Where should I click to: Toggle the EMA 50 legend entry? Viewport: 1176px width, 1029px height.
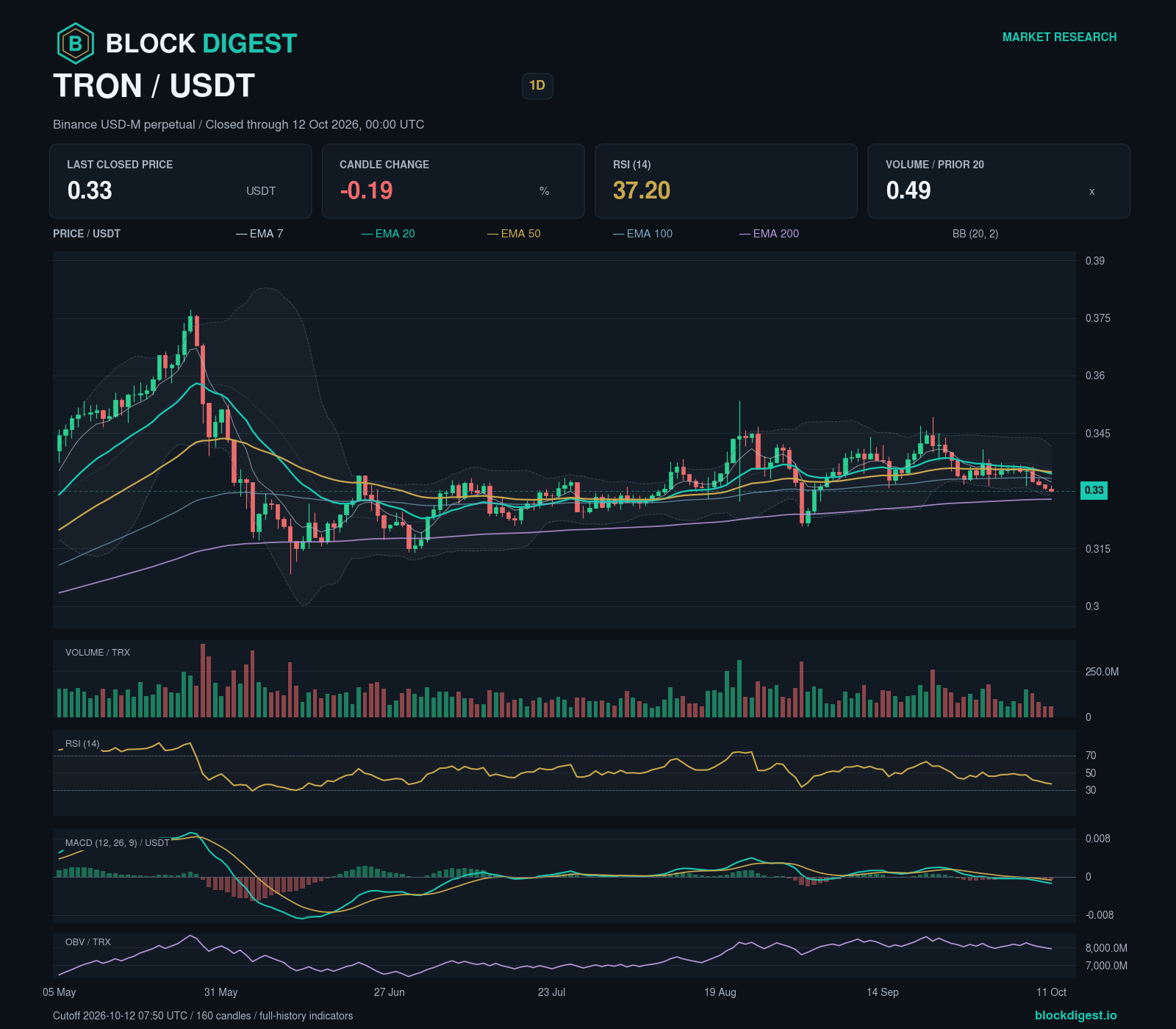514,234
